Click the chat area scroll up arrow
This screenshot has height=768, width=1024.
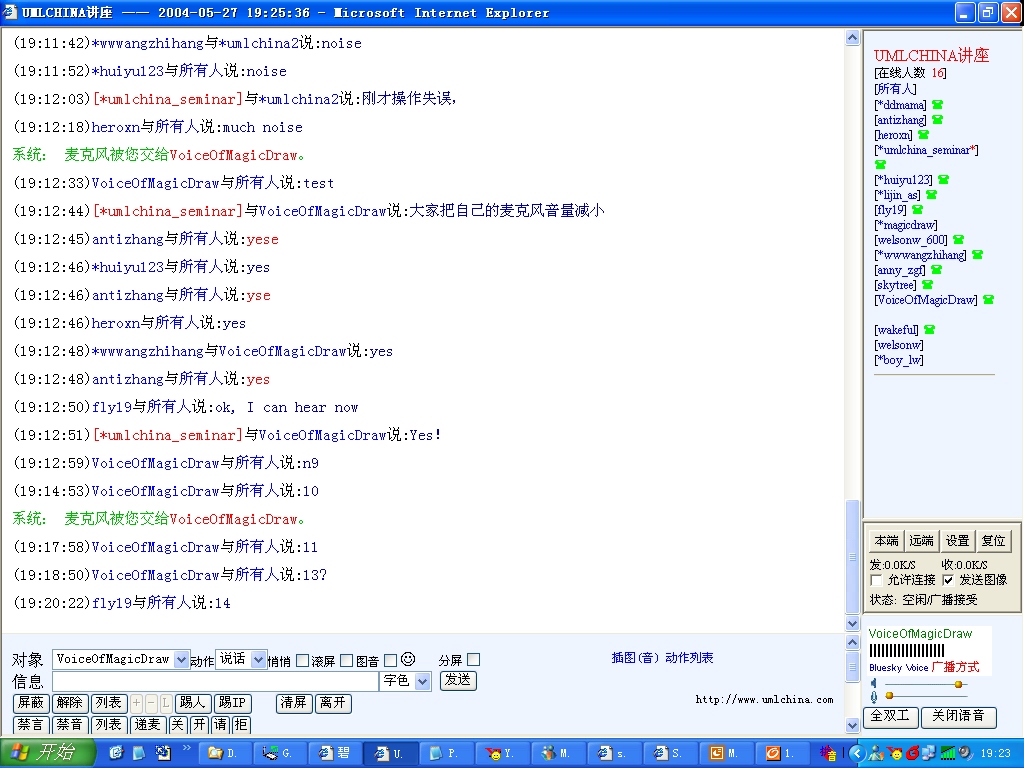(852, 38)
